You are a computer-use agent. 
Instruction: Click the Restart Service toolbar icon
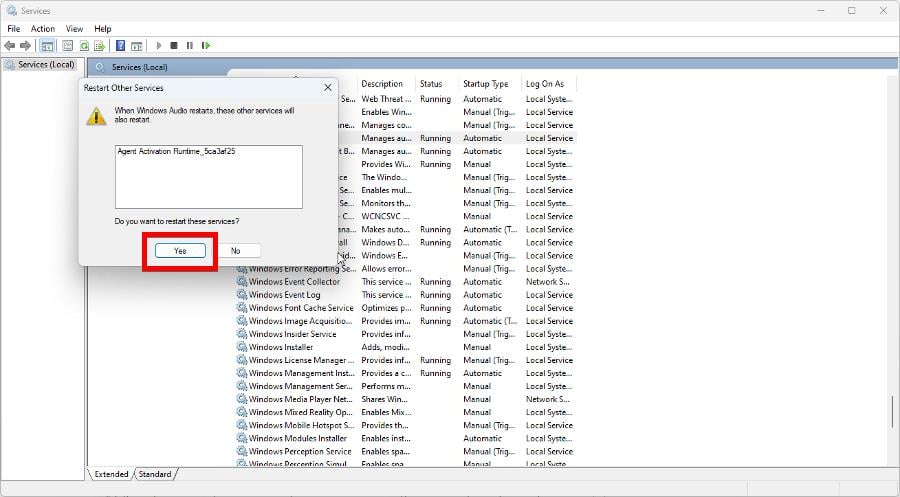click(x=206, y=45)
